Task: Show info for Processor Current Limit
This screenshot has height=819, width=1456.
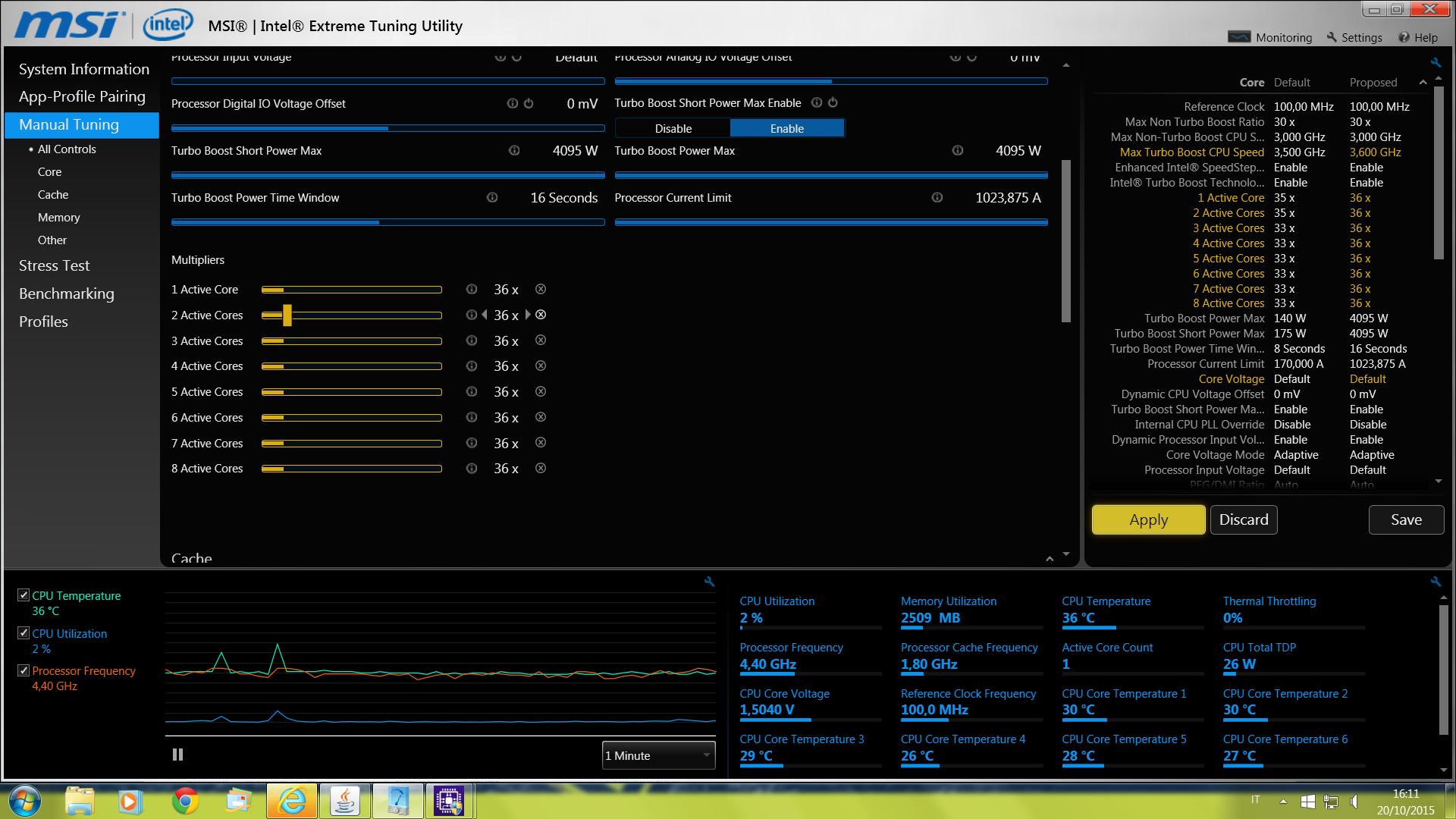Action: (937, 198)
